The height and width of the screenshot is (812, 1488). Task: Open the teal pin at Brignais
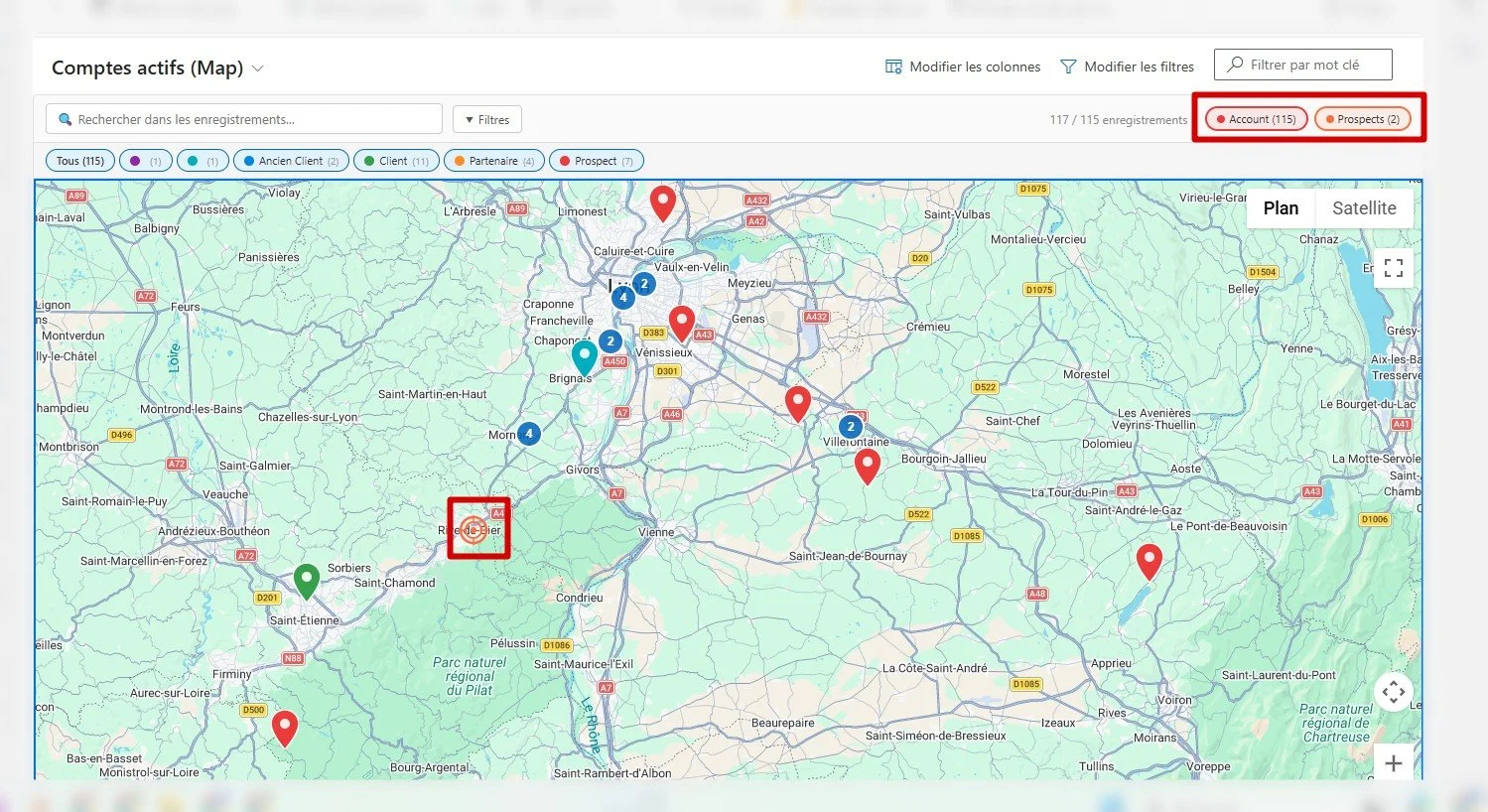tap(585, 357)
